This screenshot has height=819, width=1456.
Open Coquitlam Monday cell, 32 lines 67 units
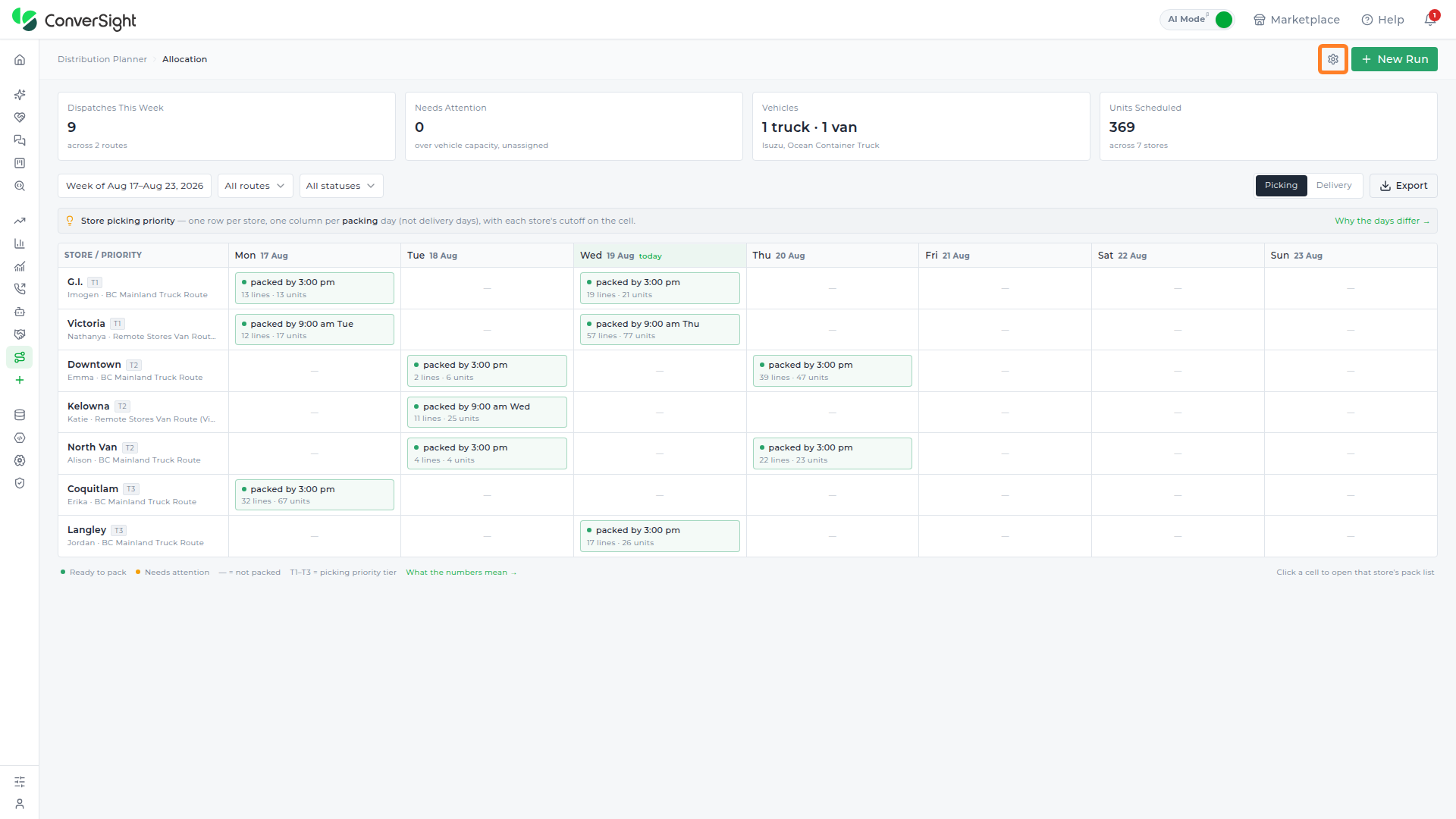coord(314,494)
